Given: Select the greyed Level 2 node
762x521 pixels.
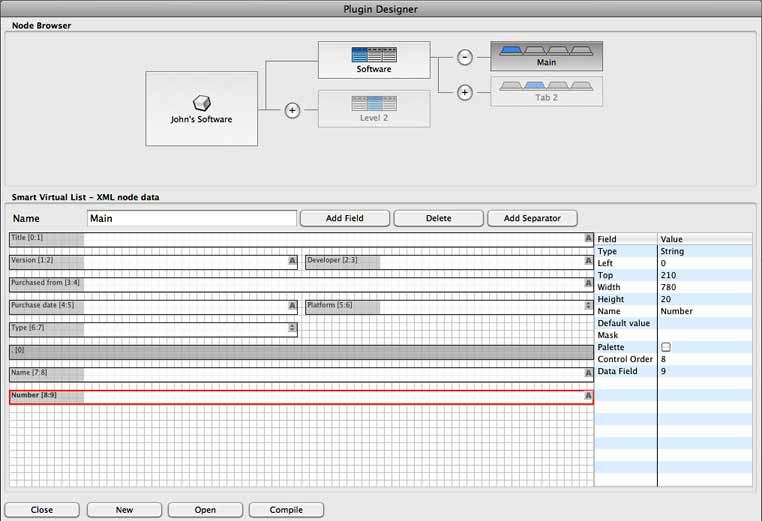Looking at the screenshot, I should pyautogui.click(x=374, y=108).
